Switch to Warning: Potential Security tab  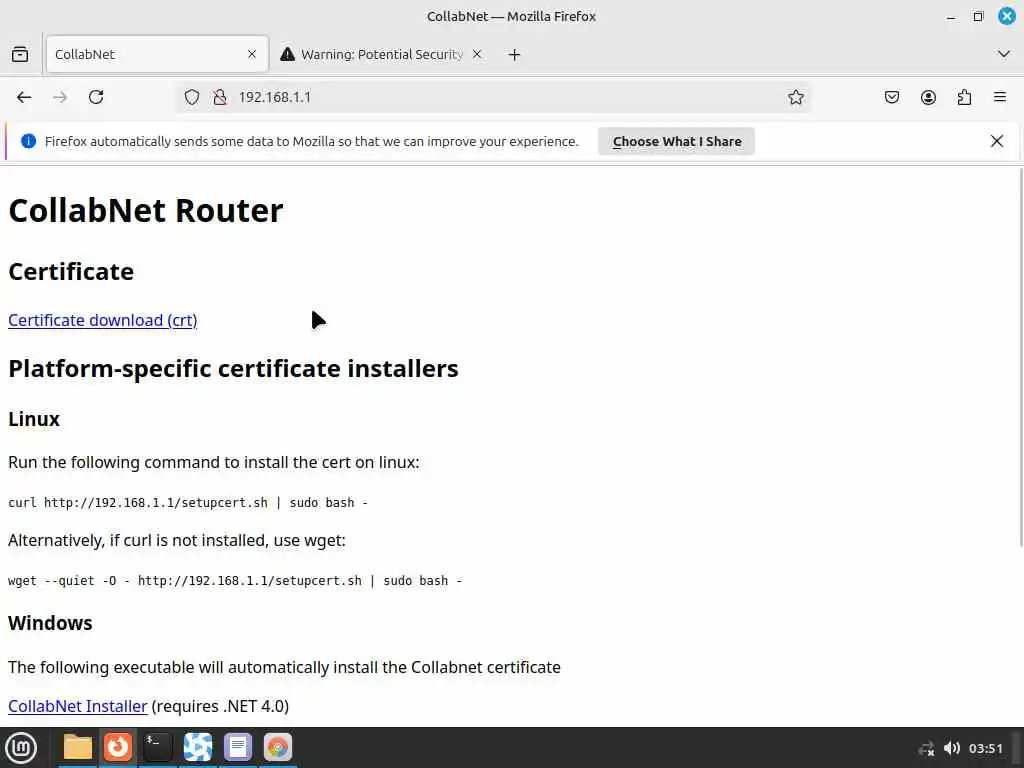pos(382,54)
